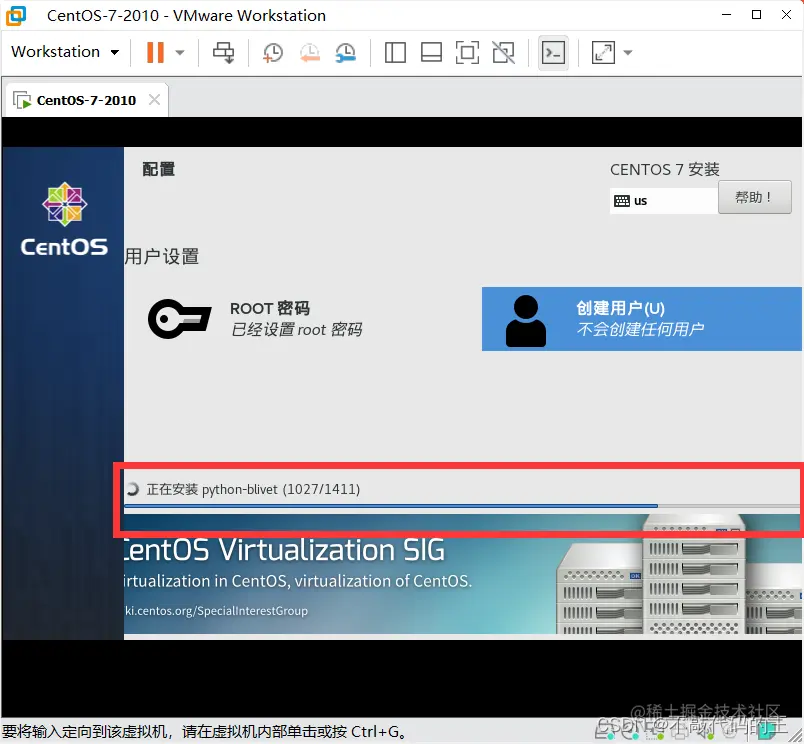Toggle the library sidebar view

click(395, 52)
